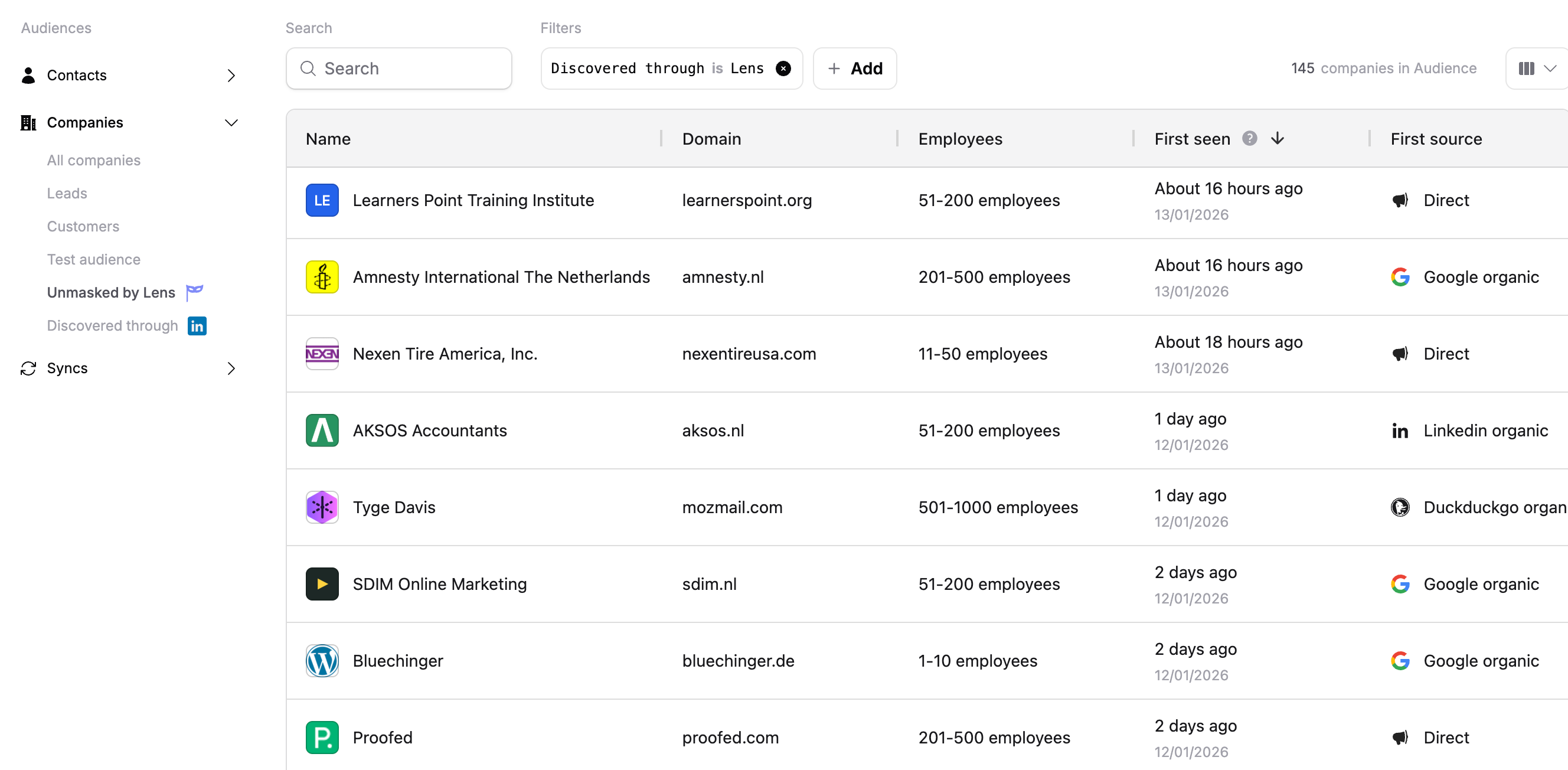
Task: Click the Nexen Tire logo
Action: pyautogui.click(x=322, y=354)
